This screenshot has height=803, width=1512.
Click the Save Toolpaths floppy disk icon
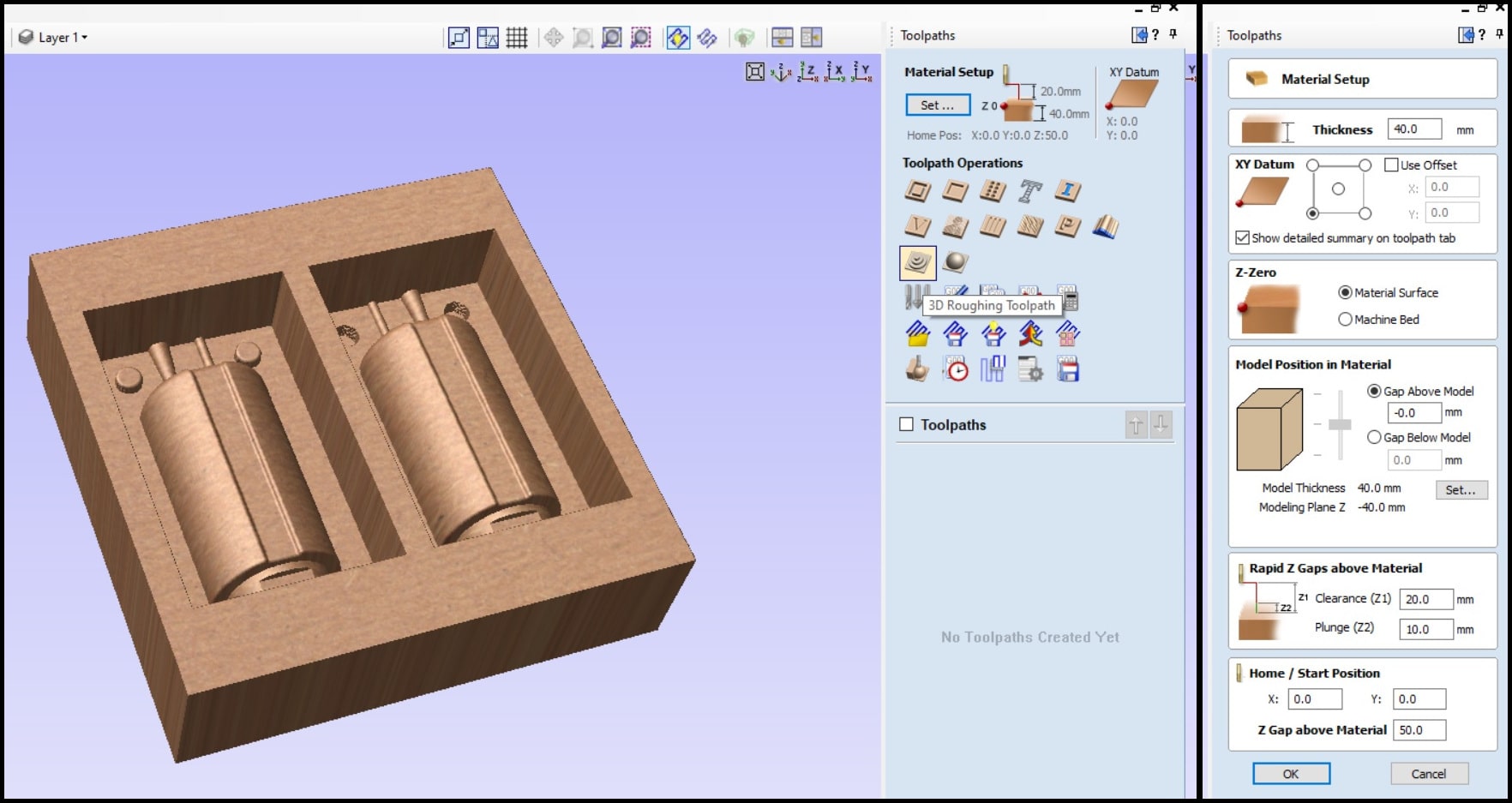1067,369
